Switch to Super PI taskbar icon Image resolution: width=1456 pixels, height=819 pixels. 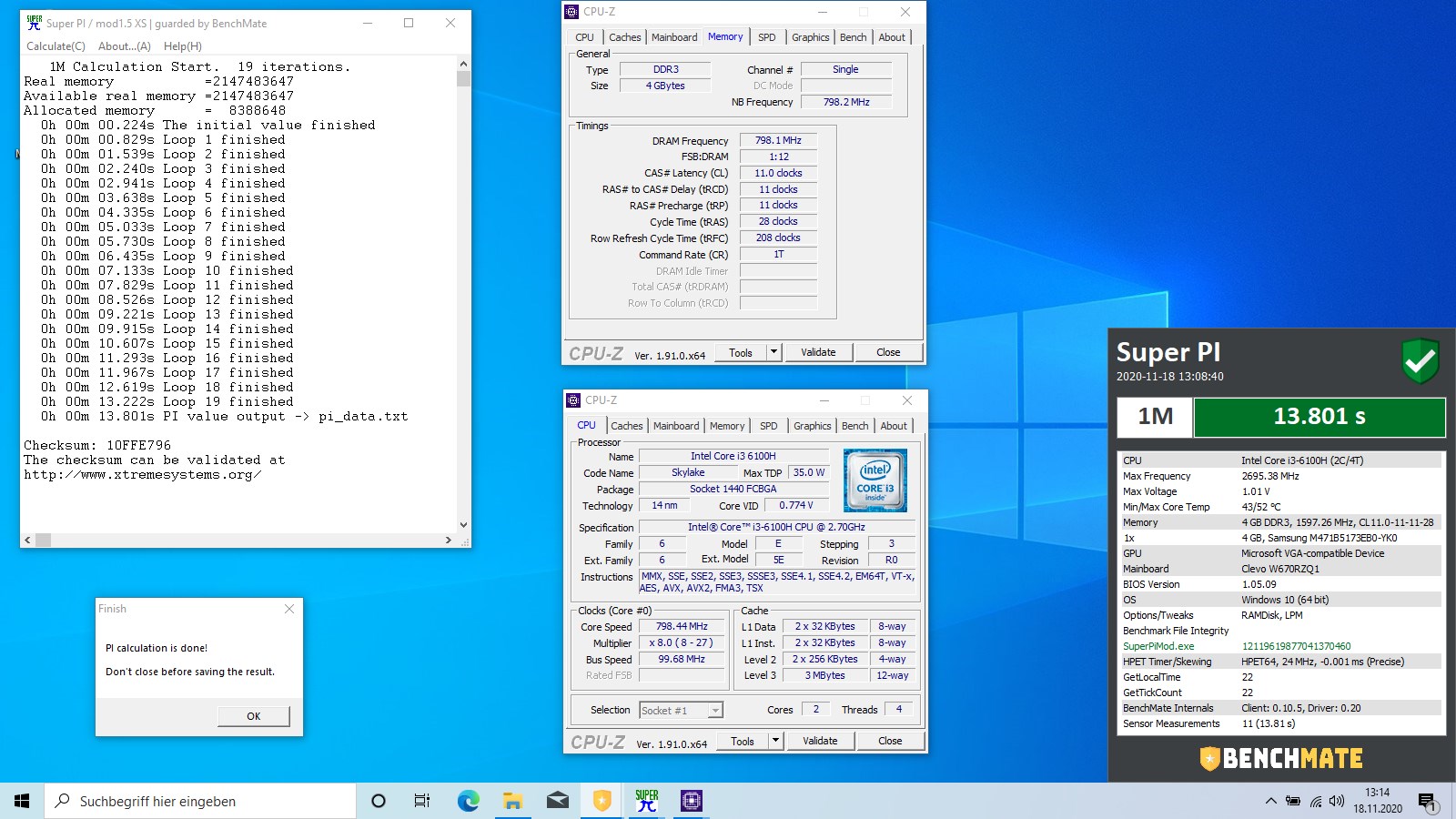pyautogui.click(x=647, y=801)
